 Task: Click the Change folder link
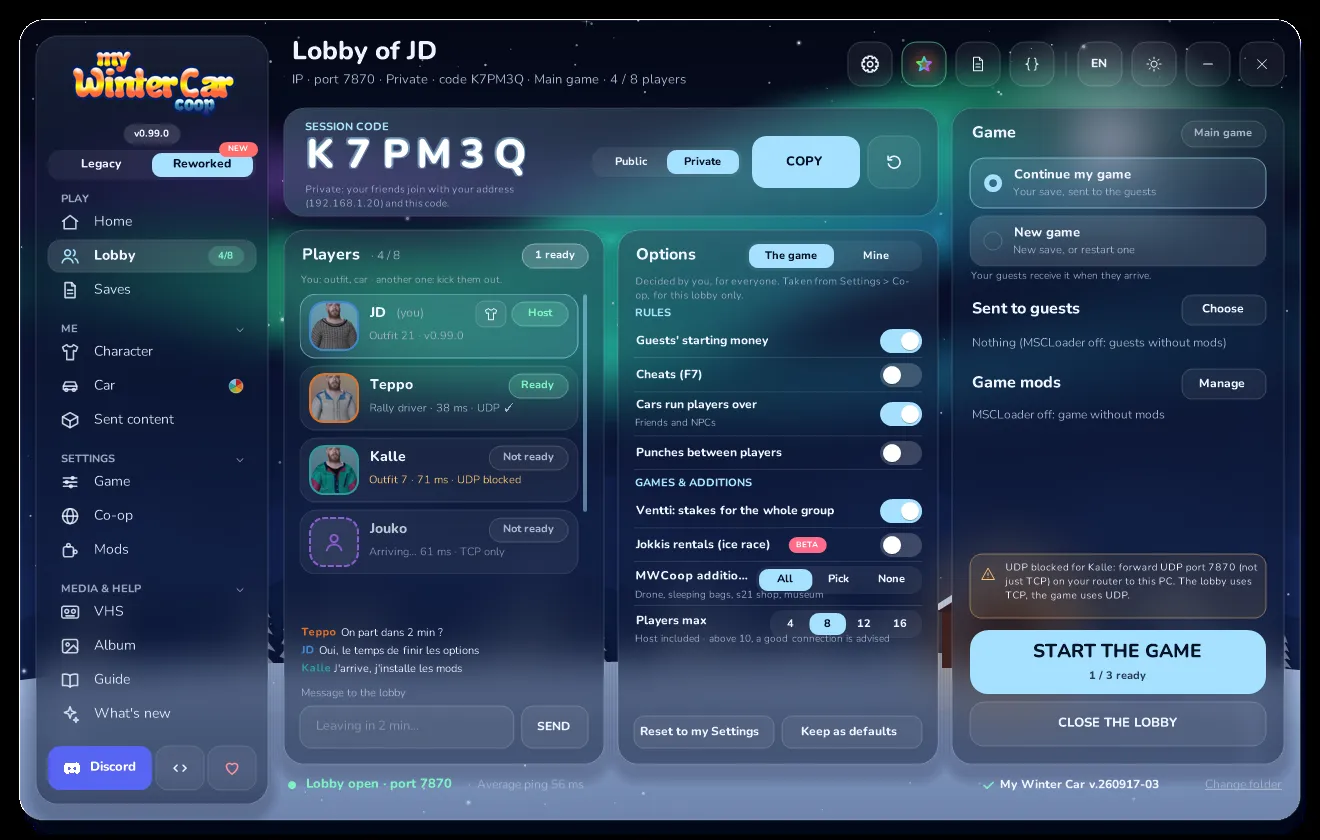point(1243,785)
